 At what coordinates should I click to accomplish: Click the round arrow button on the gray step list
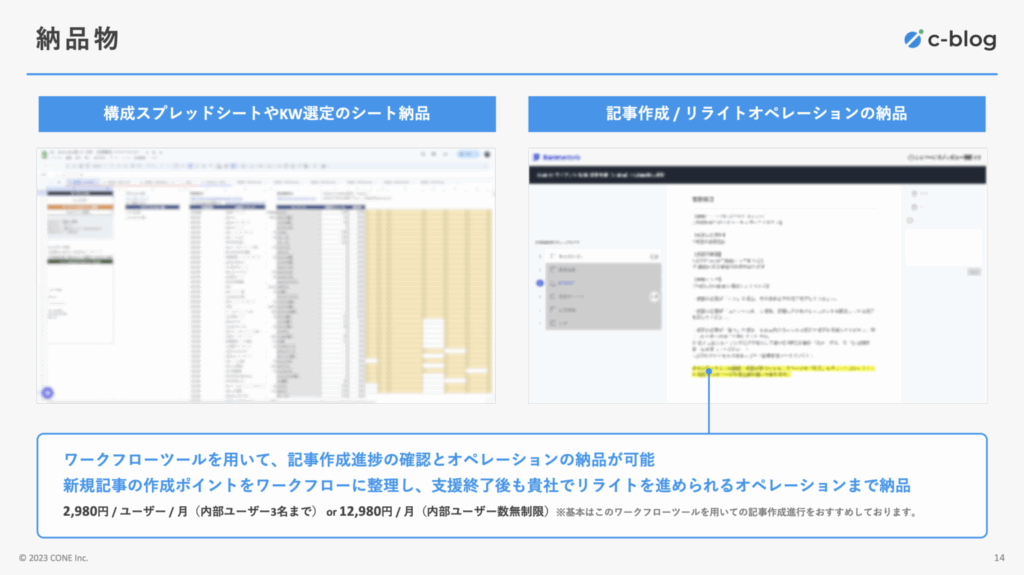point(654,296)
